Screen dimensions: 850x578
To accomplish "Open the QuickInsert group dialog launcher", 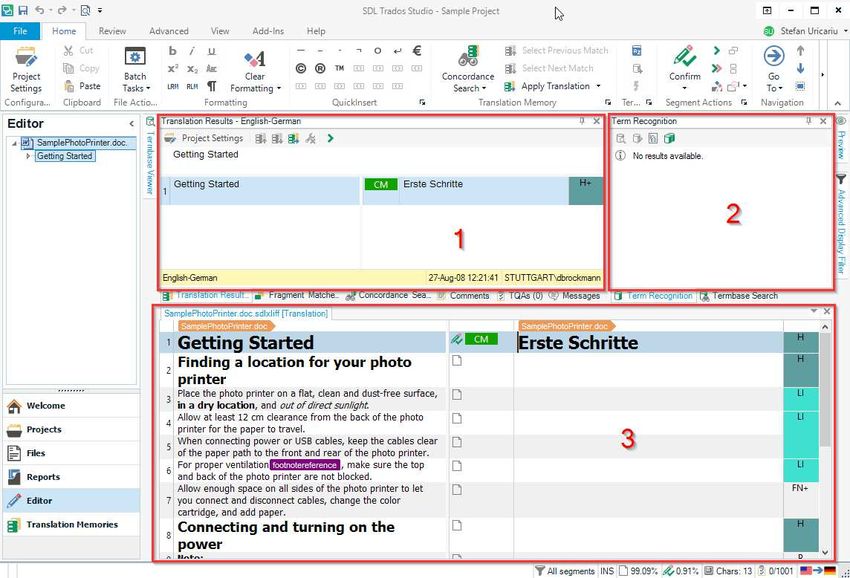I will [x=422, y=102].
